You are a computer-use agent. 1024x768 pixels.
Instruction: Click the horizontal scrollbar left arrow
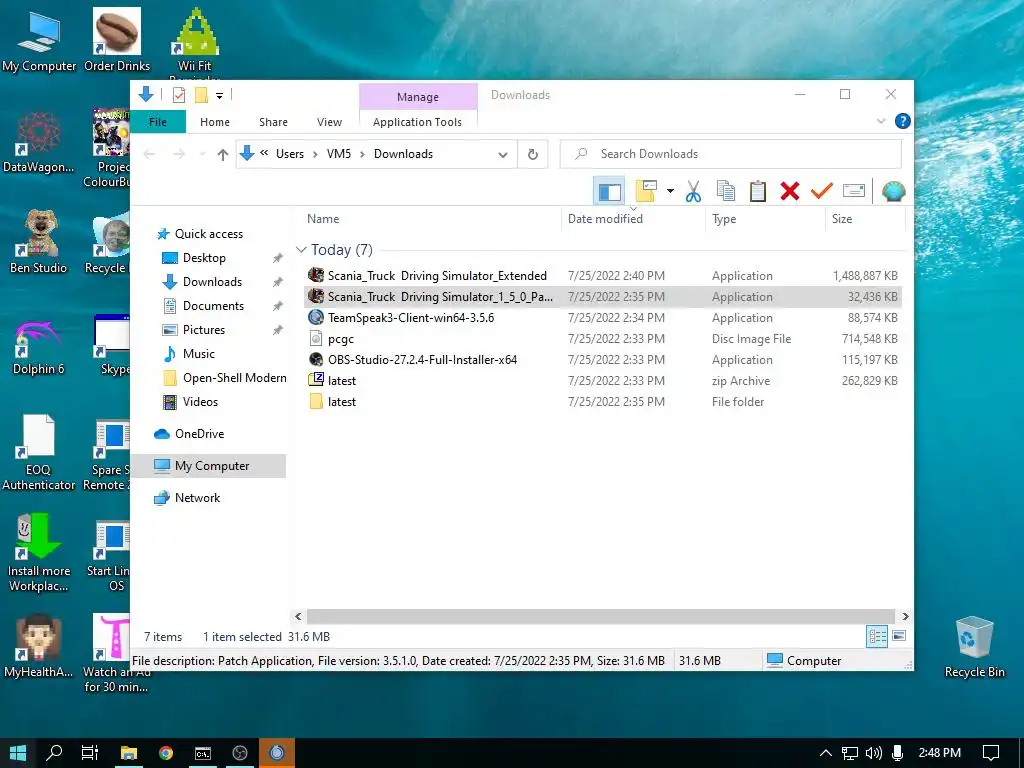(298, 616)
